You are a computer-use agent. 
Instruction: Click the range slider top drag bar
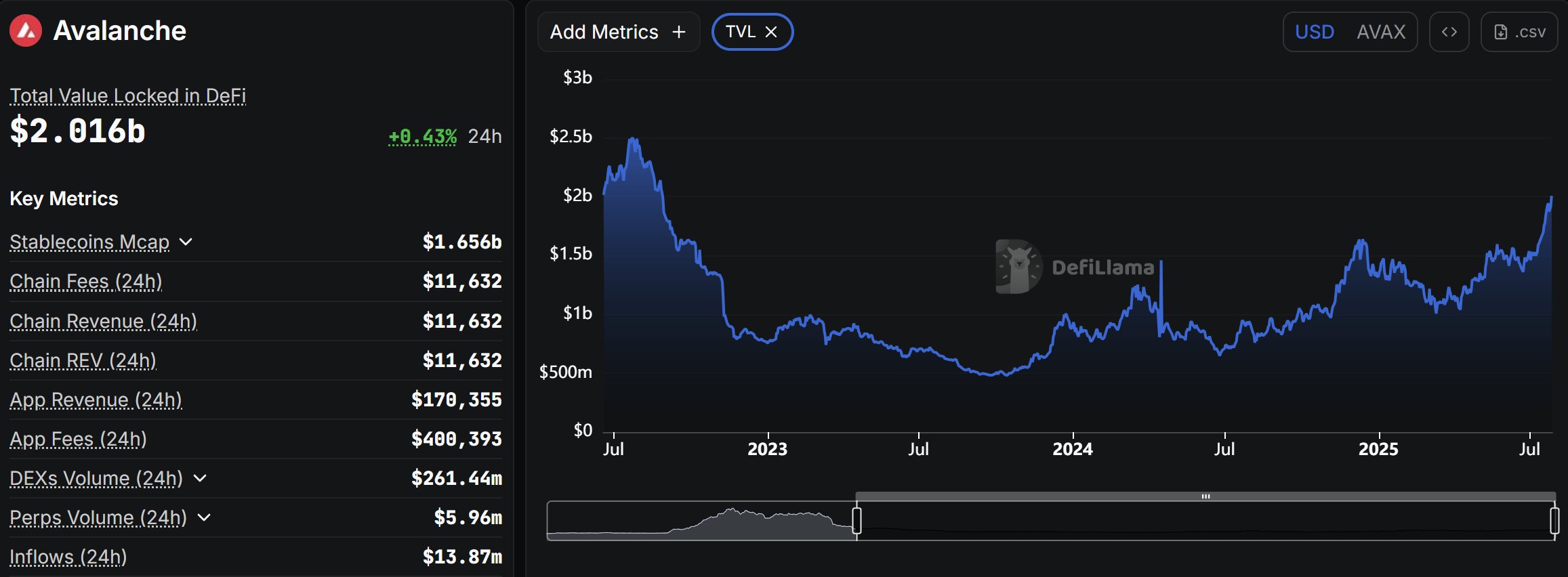coord(1205,496)
